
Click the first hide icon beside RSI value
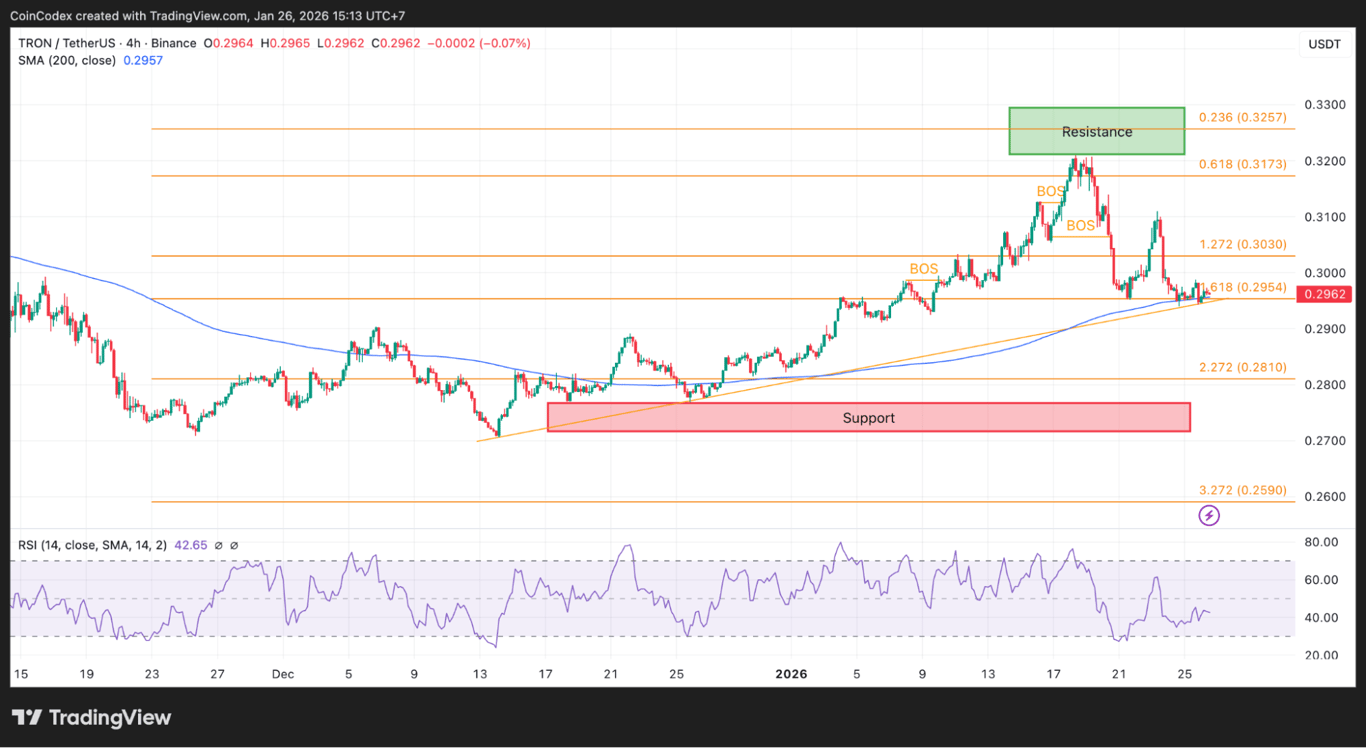point(218,545)
